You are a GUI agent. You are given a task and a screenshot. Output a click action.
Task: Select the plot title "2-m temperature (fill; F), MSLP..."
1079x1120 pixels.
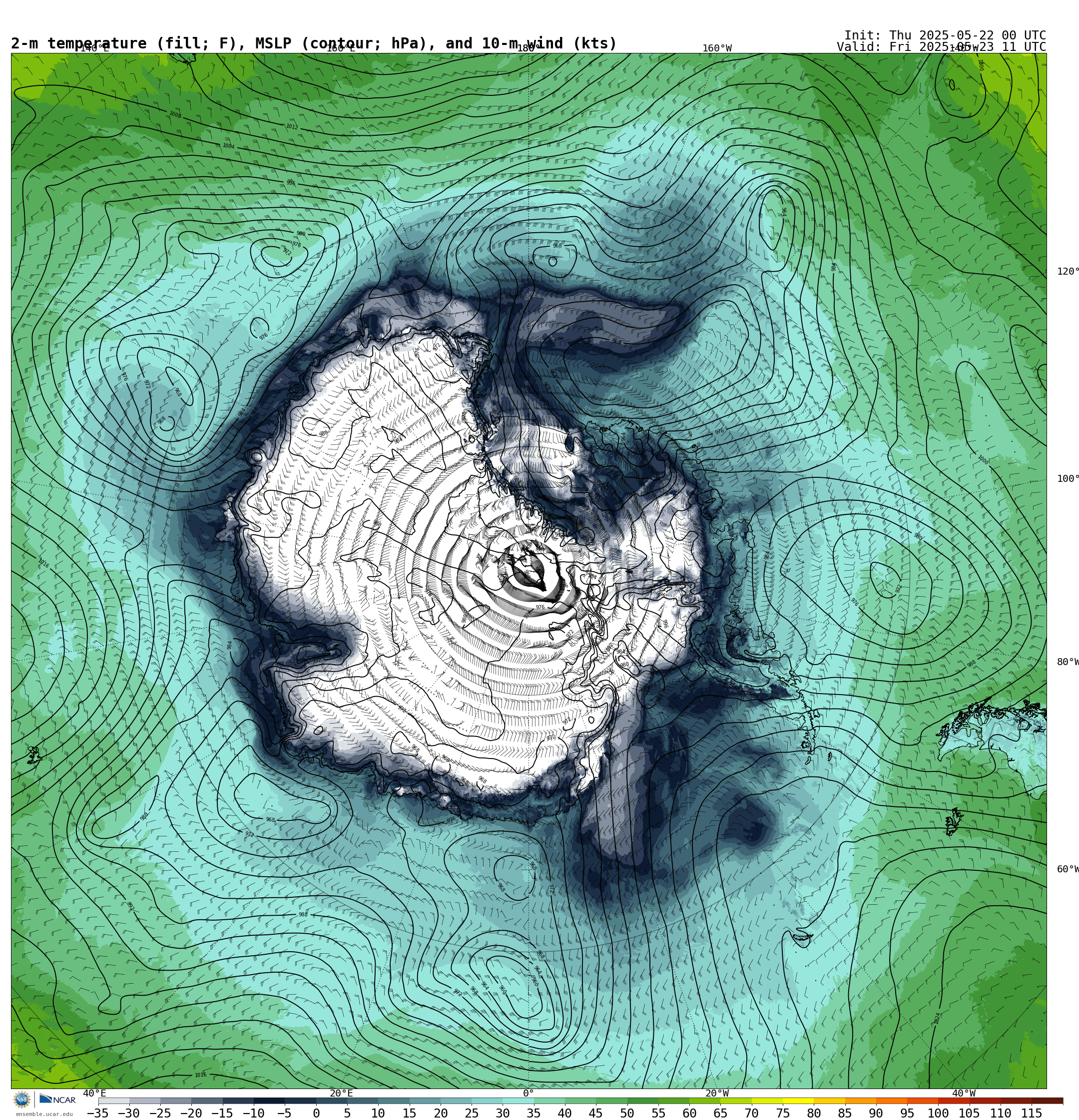pyautogui.click(x=314, y=43)
